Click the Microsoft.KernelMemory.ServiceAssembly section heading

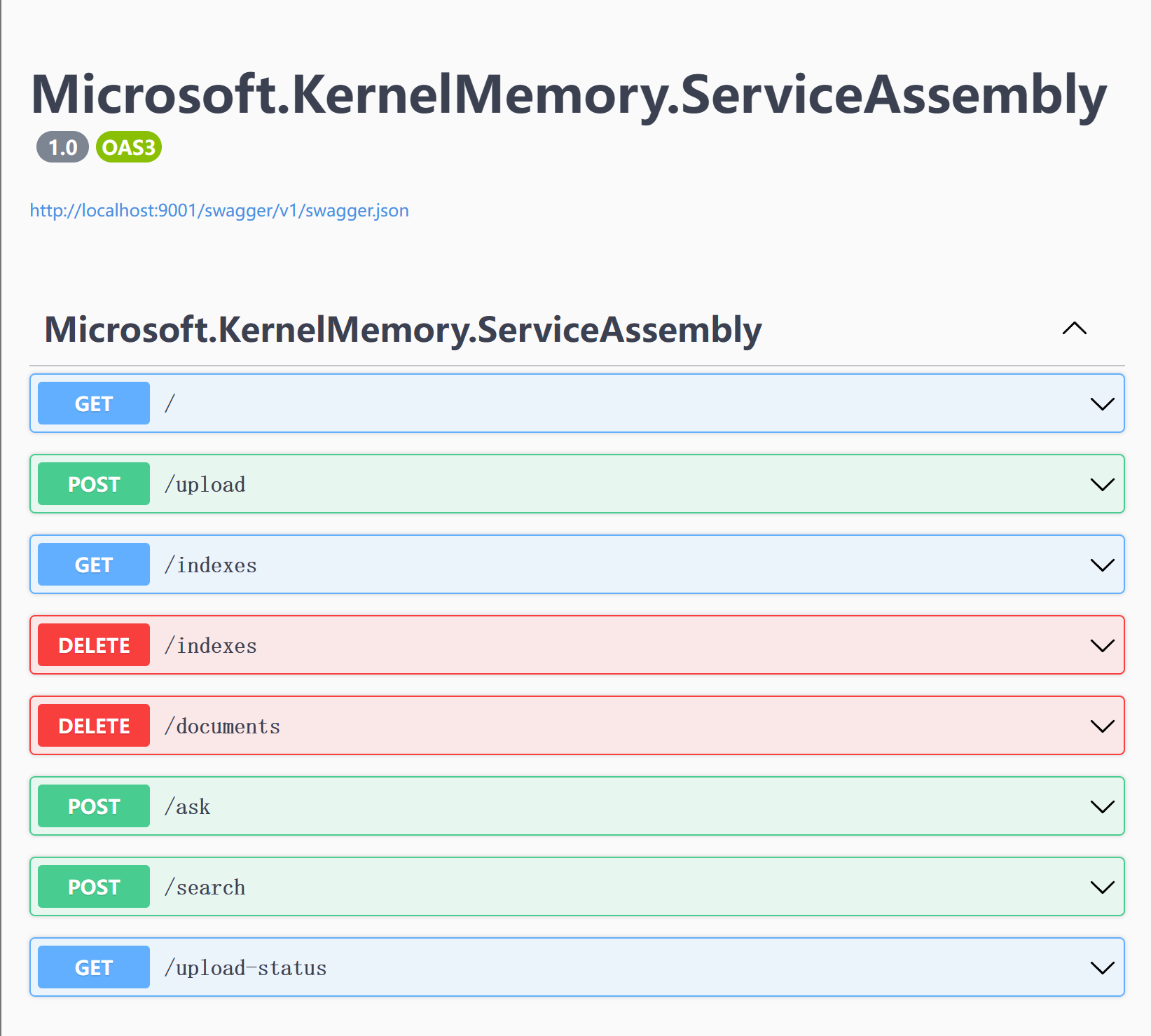[403, 329]
